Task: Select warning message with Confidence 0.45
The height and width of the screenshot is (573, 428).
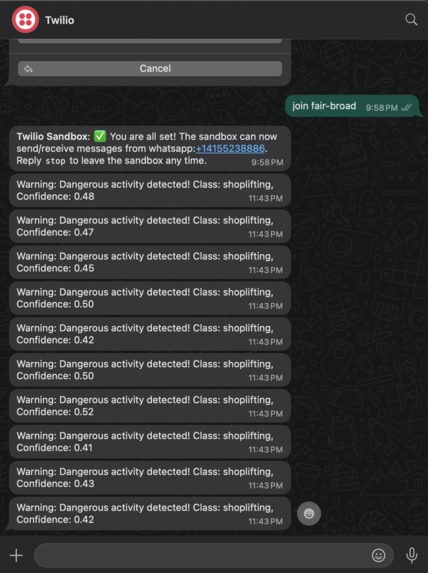Action: pos(150,262)
